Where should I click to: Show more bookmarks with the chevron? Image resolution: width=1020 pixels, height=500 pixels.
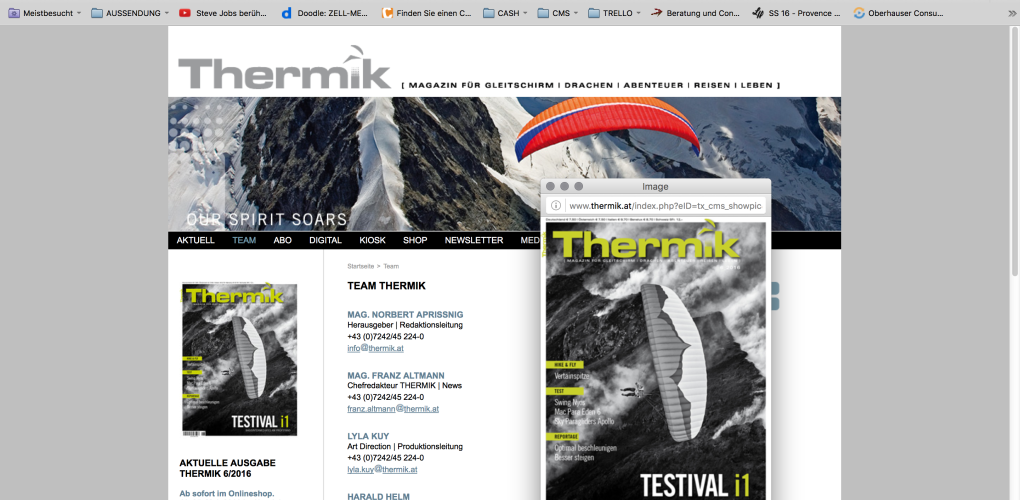point(1010,12)
